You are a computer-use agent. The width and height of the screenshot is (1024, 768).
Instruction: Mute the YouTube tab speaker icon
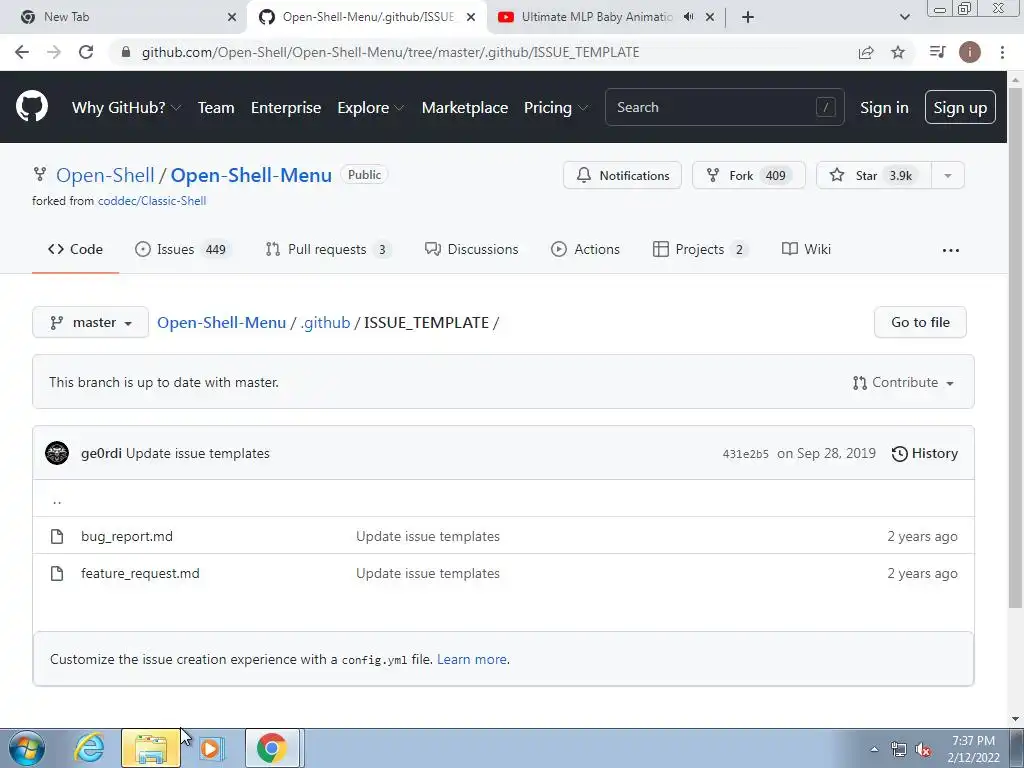[x=688, y=17]
